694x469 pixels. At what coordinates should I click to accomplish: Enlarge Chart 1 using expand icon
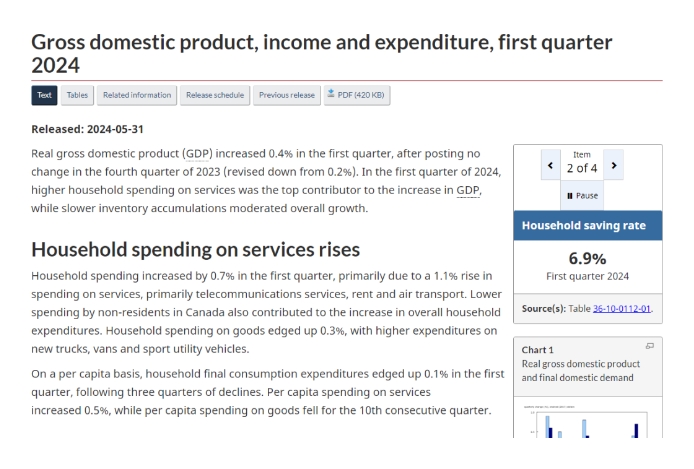(x=649, y=346)
